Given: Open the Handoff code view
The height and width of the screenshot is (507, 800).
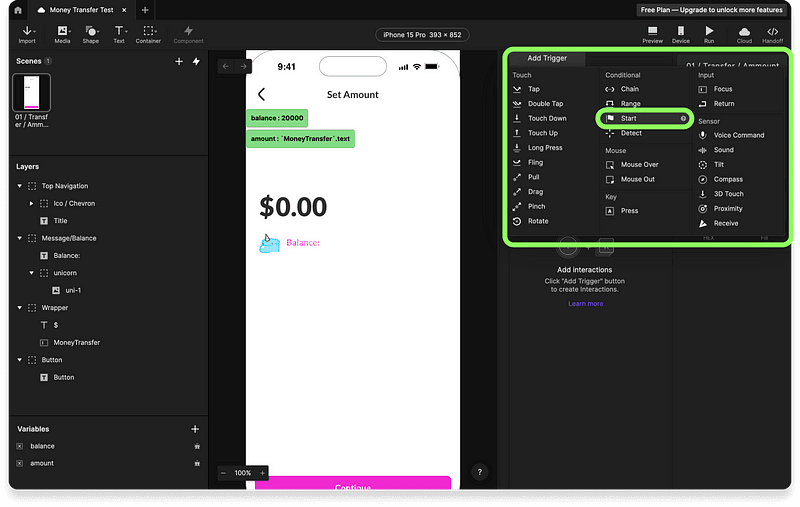Looking at the screenshot, I should pos(772,35).
